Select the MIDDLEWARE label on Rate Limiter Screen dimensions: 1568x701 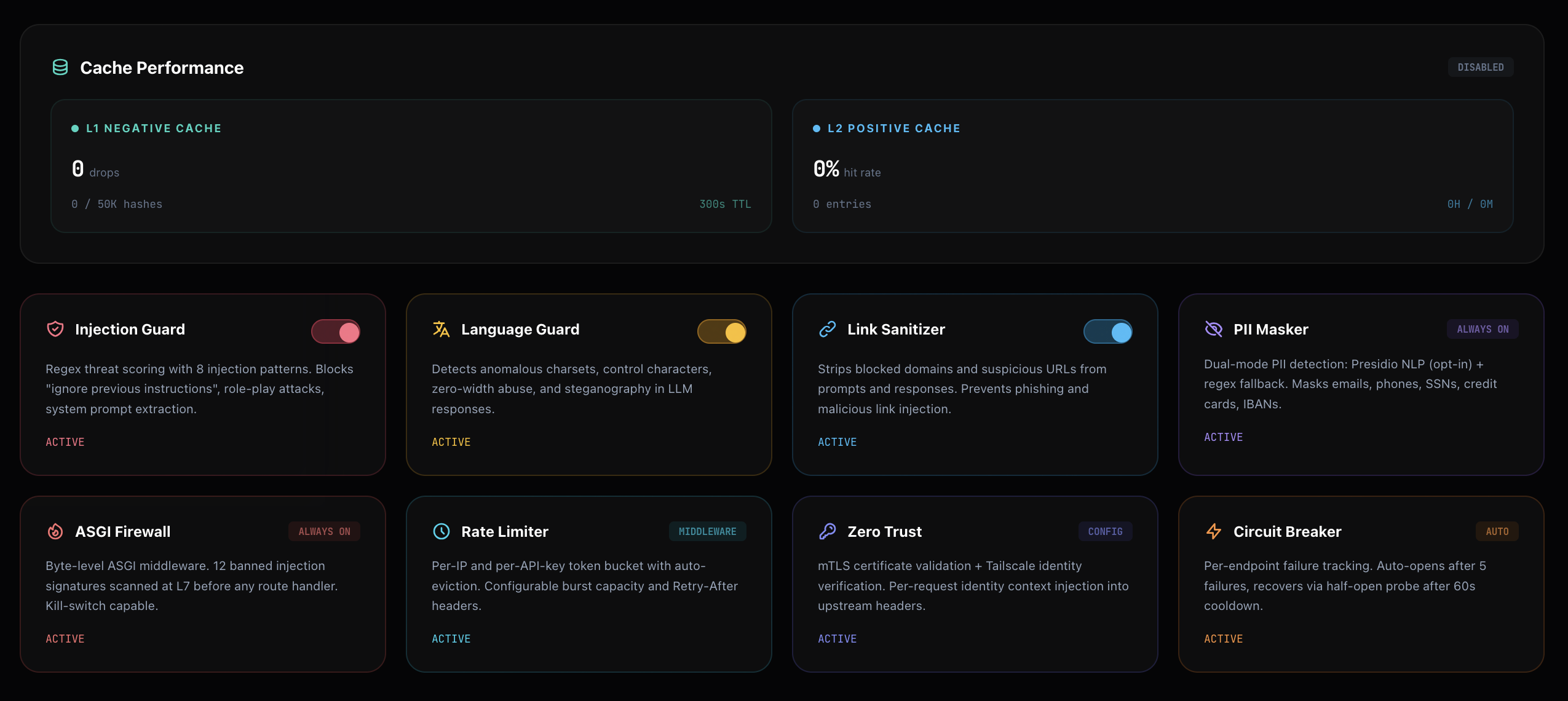[x=707, y=531]
